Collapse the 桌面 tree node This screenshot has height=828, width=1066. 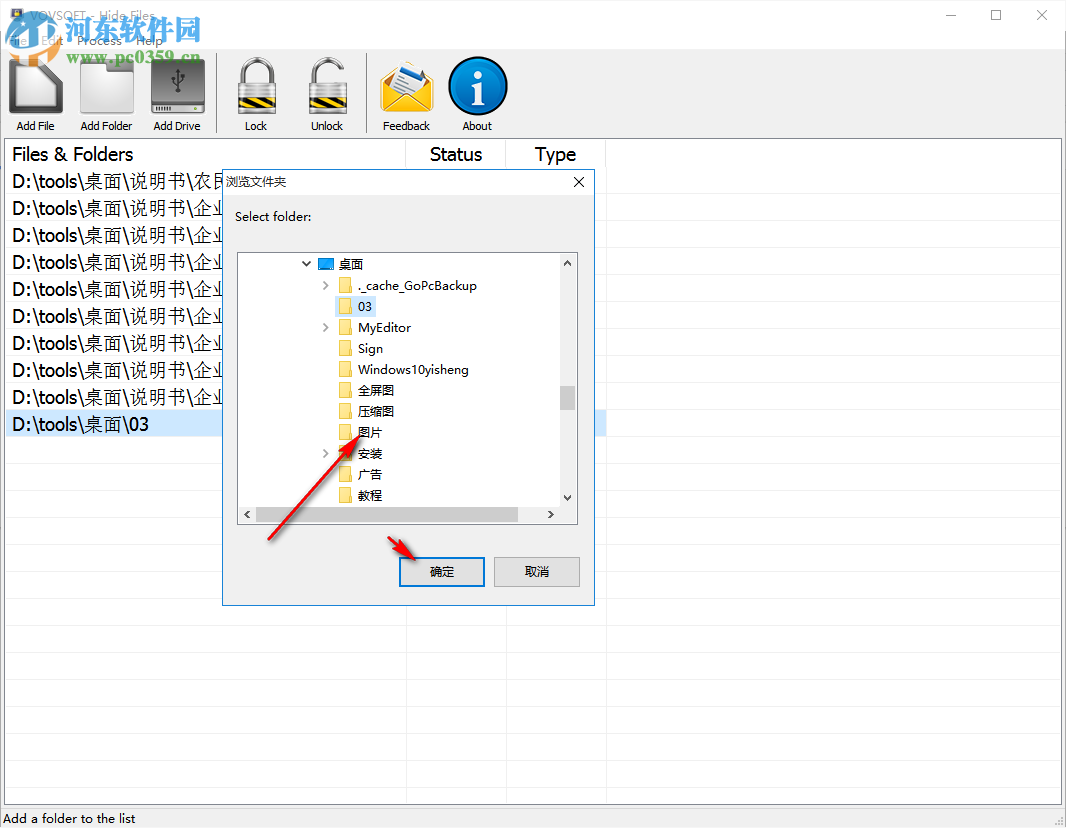pyautogui.click(x=306, y=264)
